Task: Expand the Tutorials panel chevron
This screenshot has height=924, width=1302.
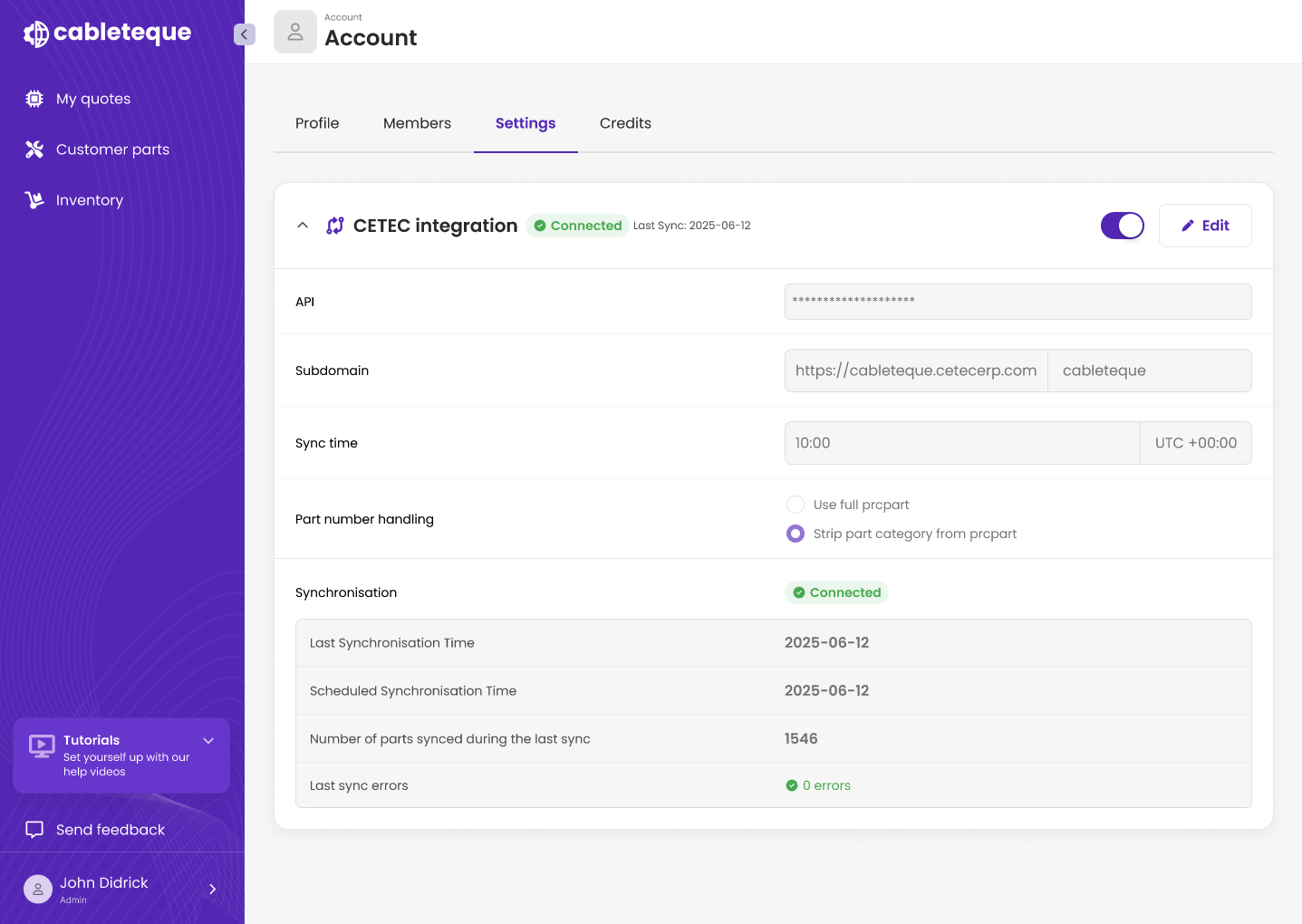Action: pos(208,741)
